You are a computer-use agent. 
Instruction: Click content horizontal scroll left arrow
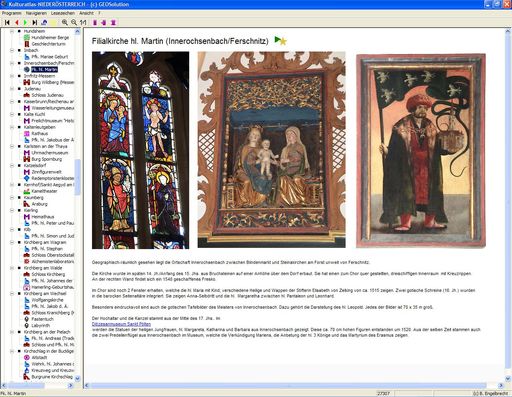click(x=87, y=385)
